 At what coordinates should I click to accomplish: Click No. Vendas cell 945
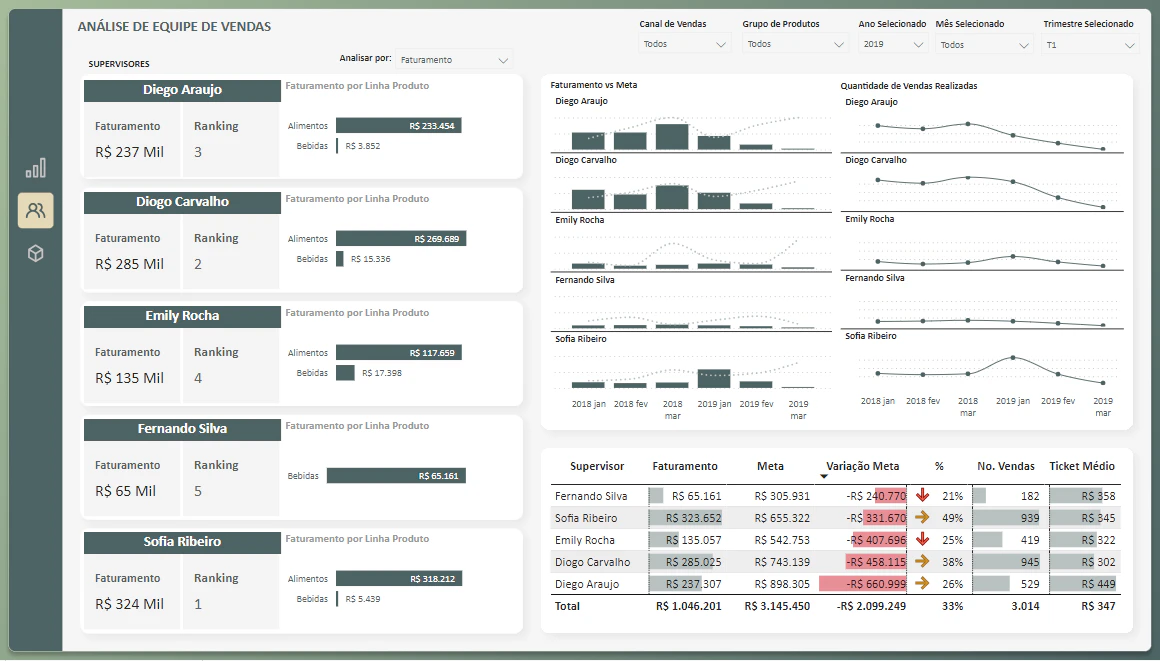click(1030, 562)
